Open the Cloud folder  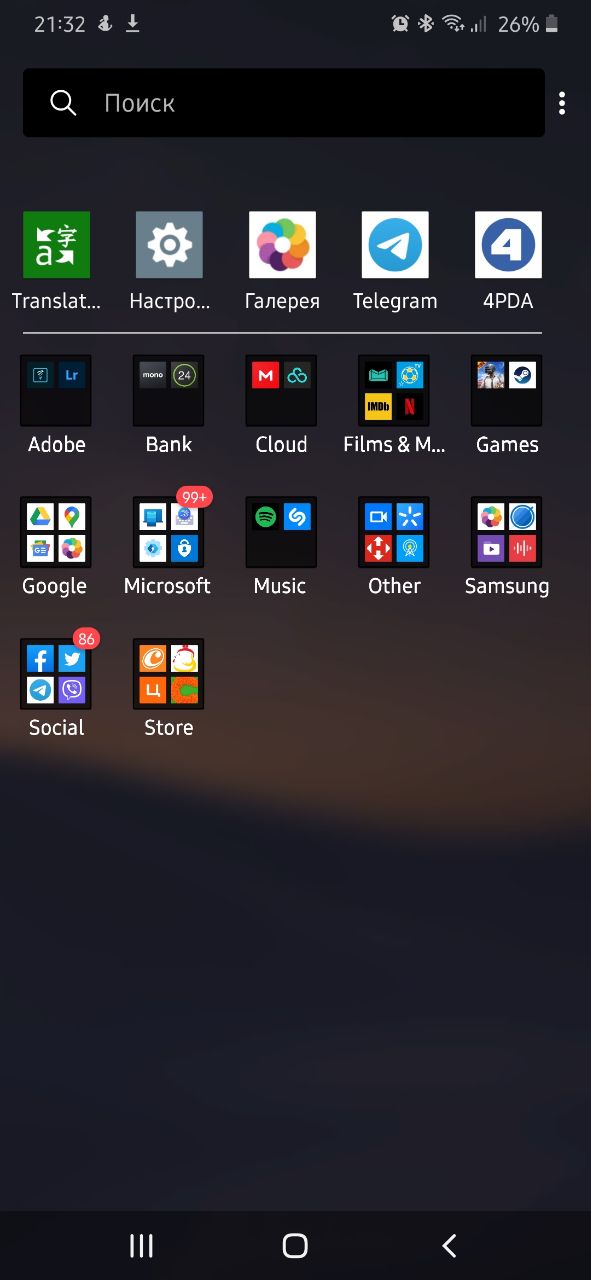click(282, 390)
